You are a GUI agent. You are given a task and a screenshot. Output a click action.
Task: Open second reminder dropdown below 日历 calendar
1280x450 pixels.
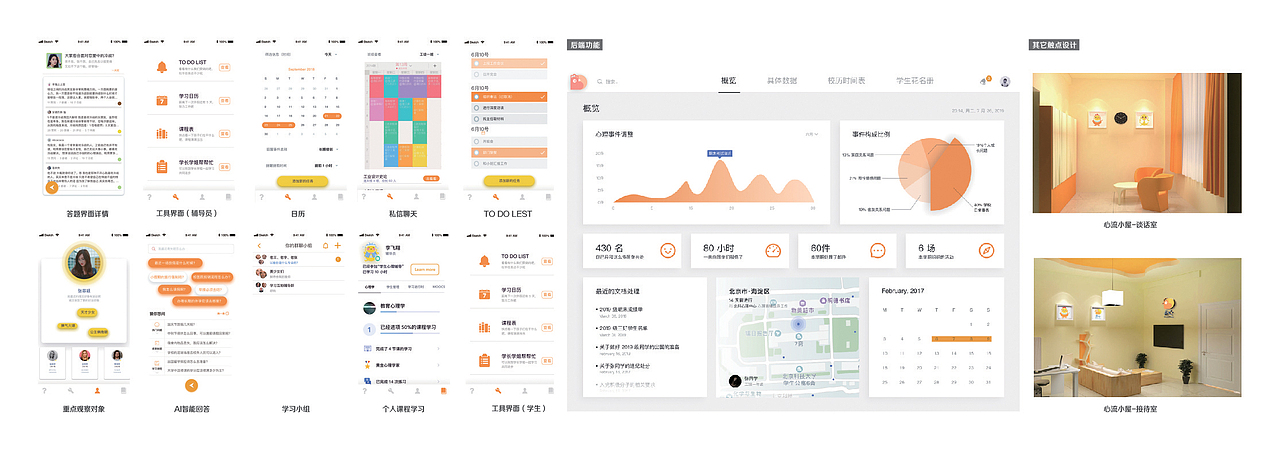click(327, 164)
